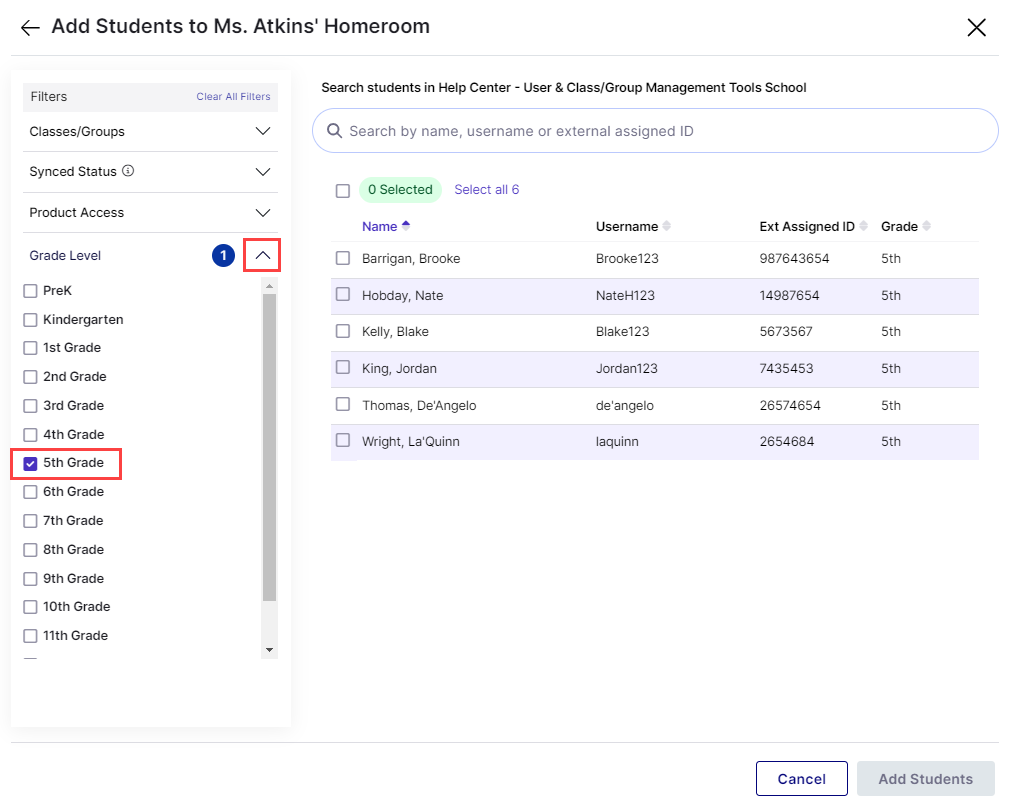Click the Select all 6 link
The width and height of the screenshot is (1012, 810).
pos(486,190)
